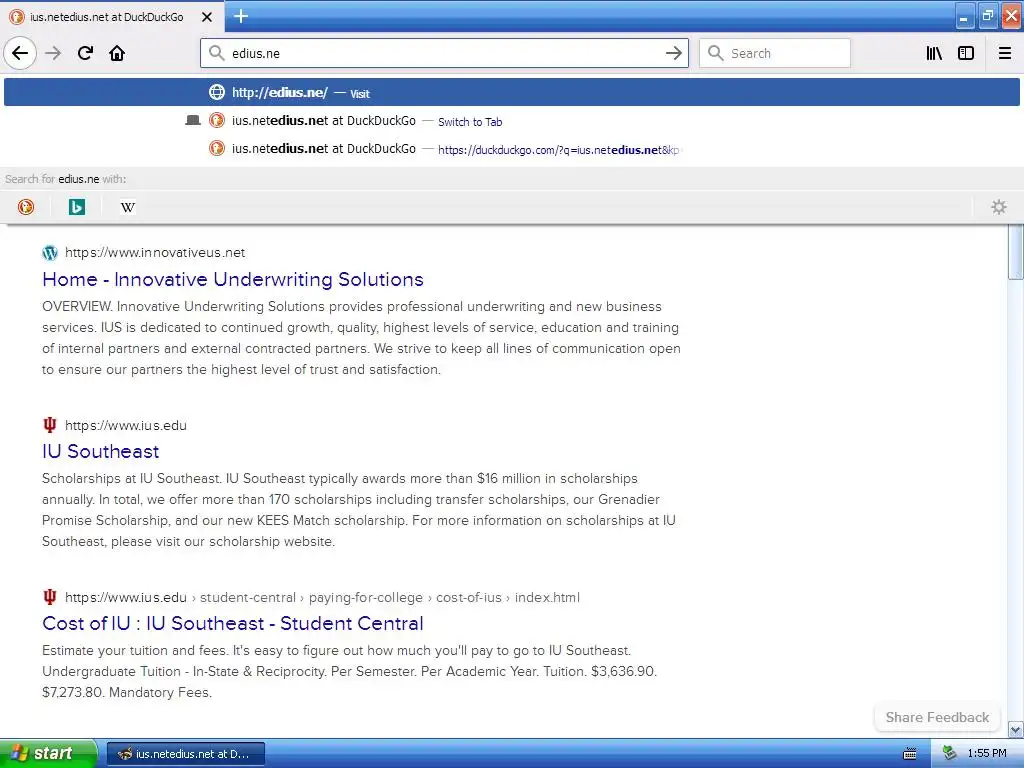Viewport: 1024px width, 768px height.
Task: Click the Windows start button
Action: (48, 754)
